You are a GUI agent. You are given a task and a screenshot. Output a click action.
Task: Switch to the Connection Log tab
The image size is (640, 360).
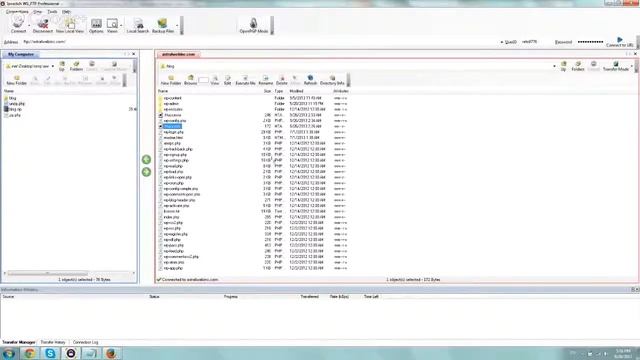pyautogui.click(x=85, y=342)
